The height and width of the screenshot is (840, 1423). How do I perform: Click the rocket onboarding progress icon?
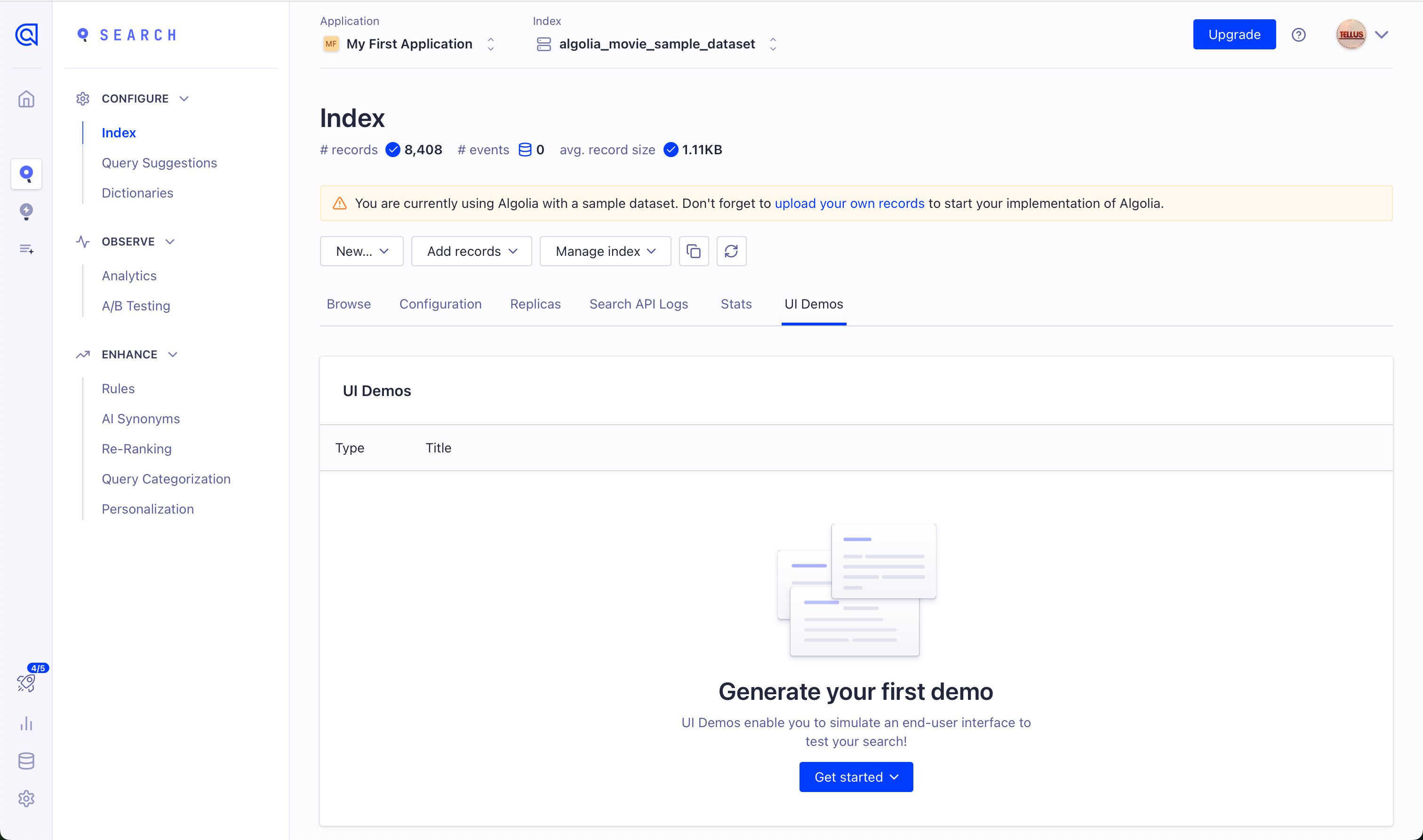click(x=26, y=682)
